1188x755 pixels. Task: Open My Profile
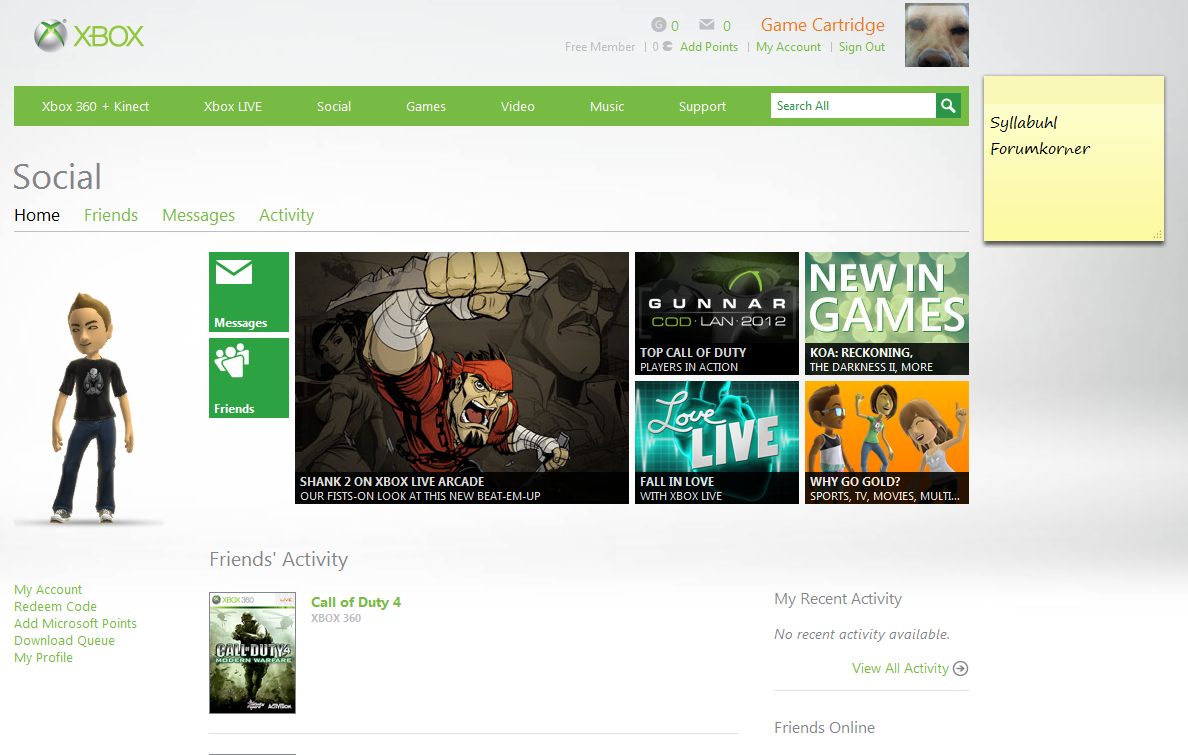[43, 657]
